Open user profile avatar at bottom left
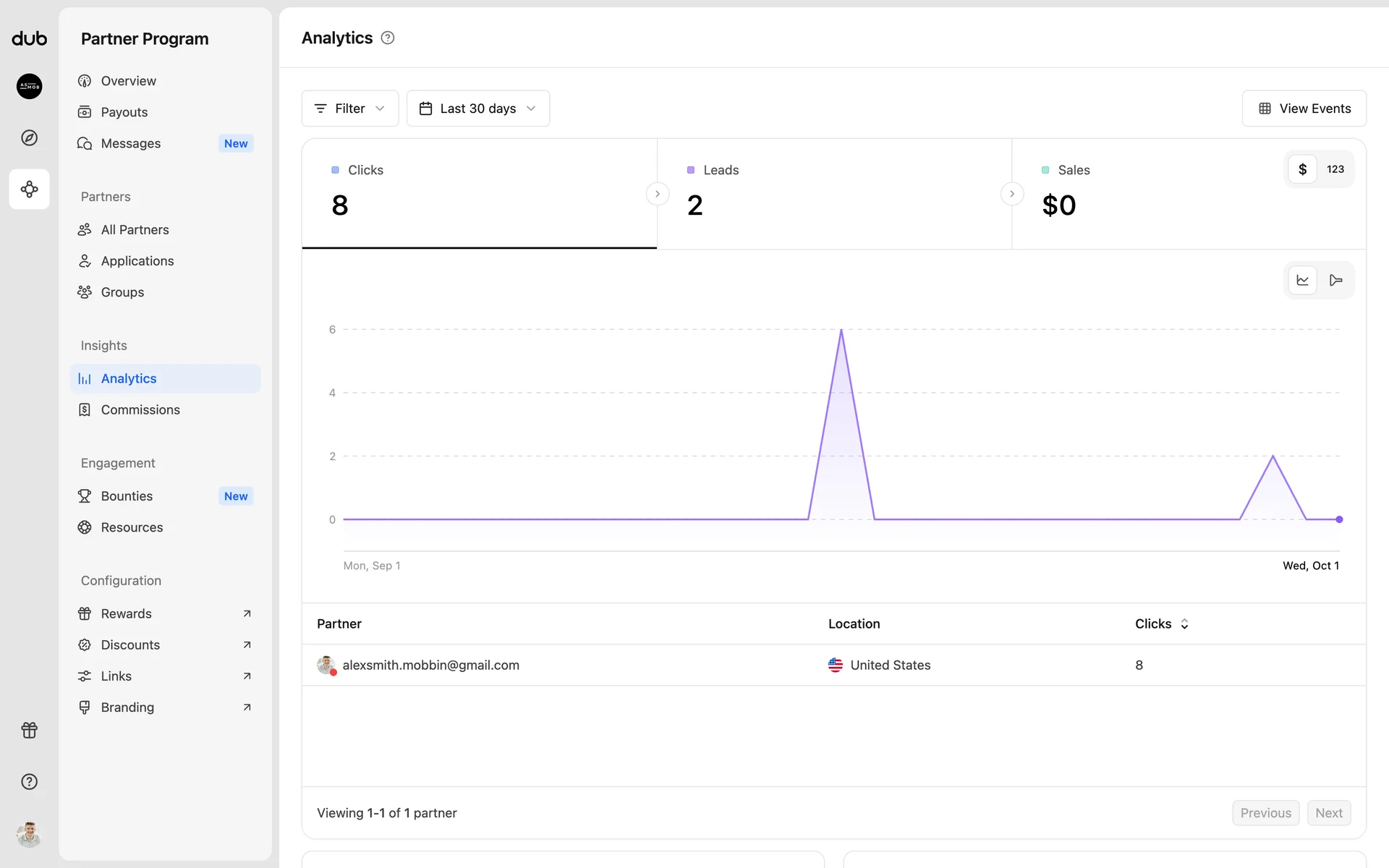 coord(29,834)
